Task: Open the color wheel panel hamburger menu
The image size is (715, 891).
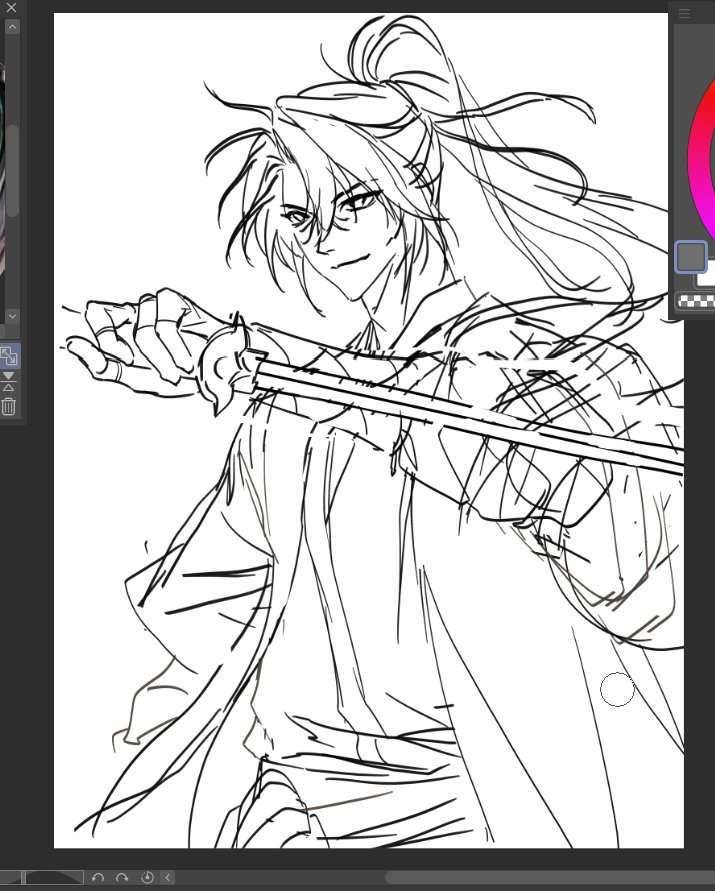Action: click(684, 14)
